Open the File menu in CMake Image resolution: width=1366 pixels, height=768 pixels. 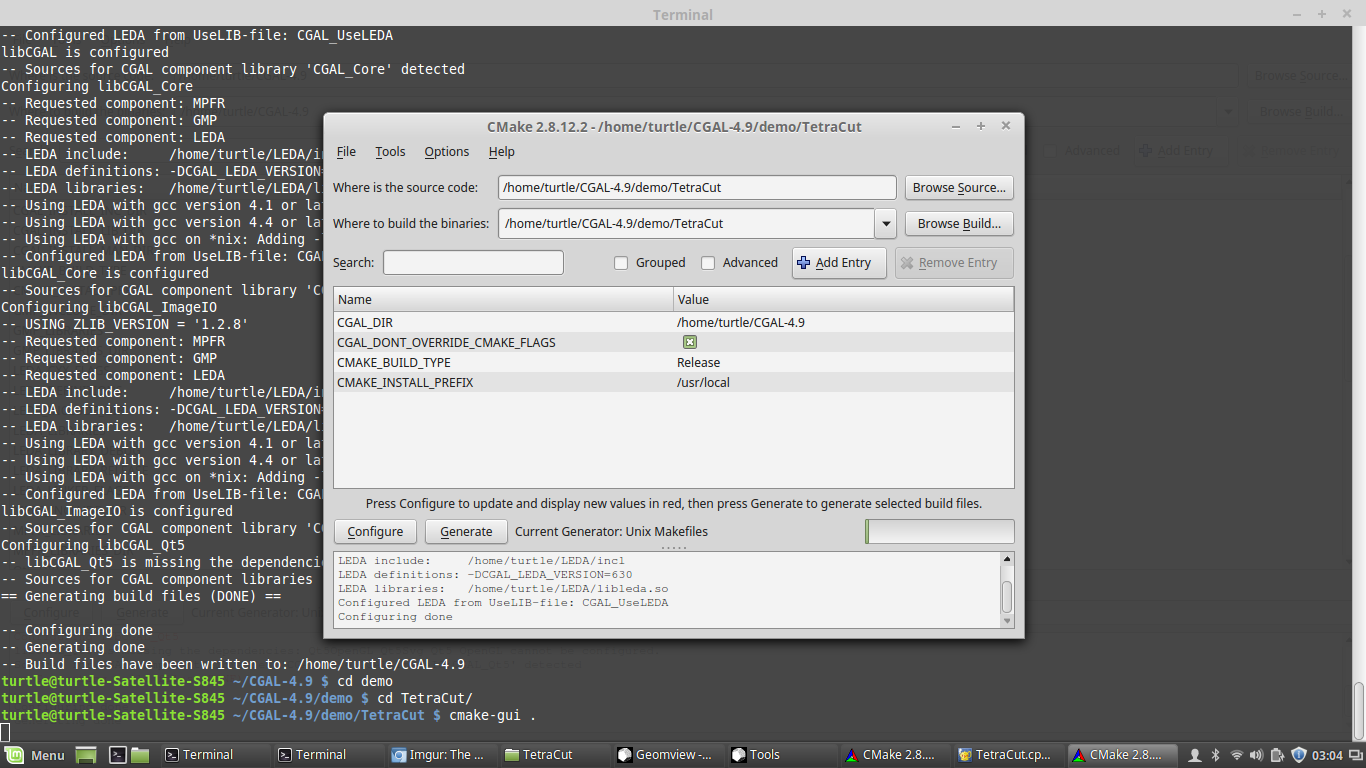pos(346,152)
